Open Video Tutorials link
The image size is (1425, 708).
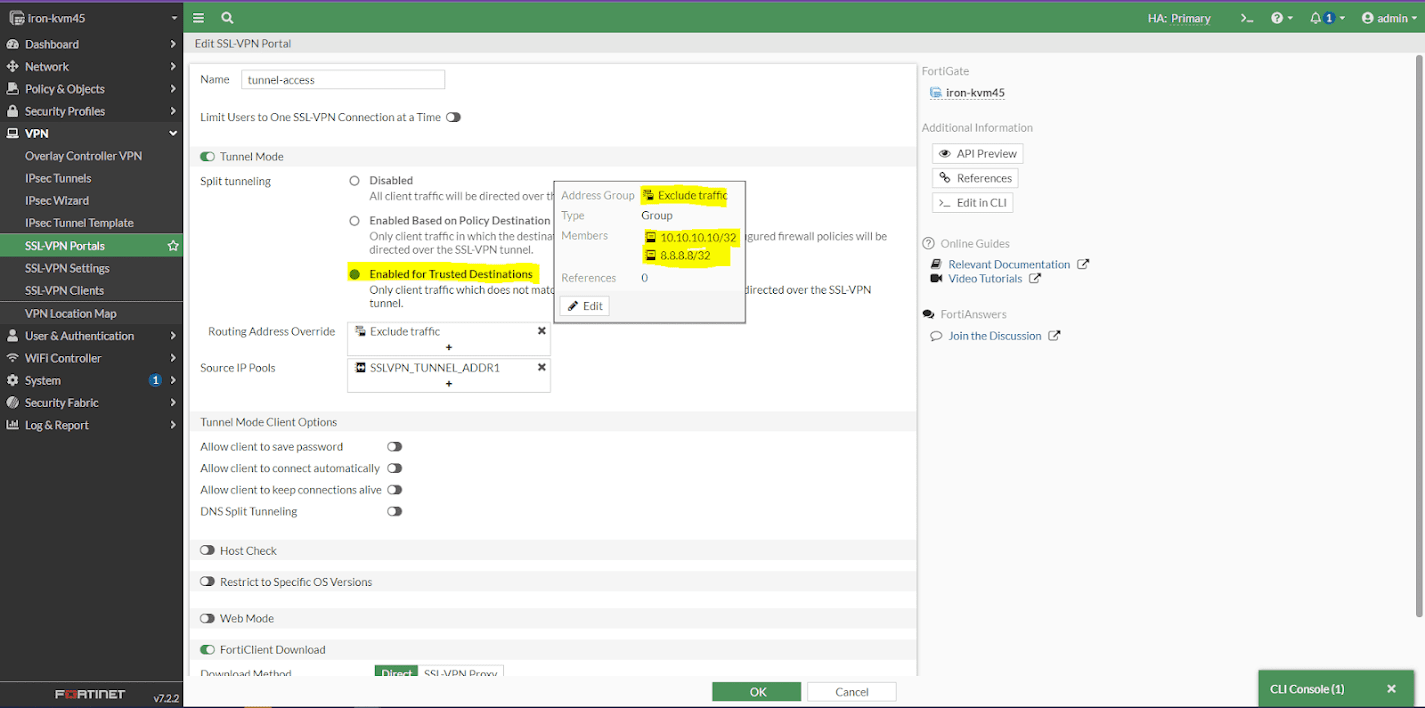tap(985, 279)
